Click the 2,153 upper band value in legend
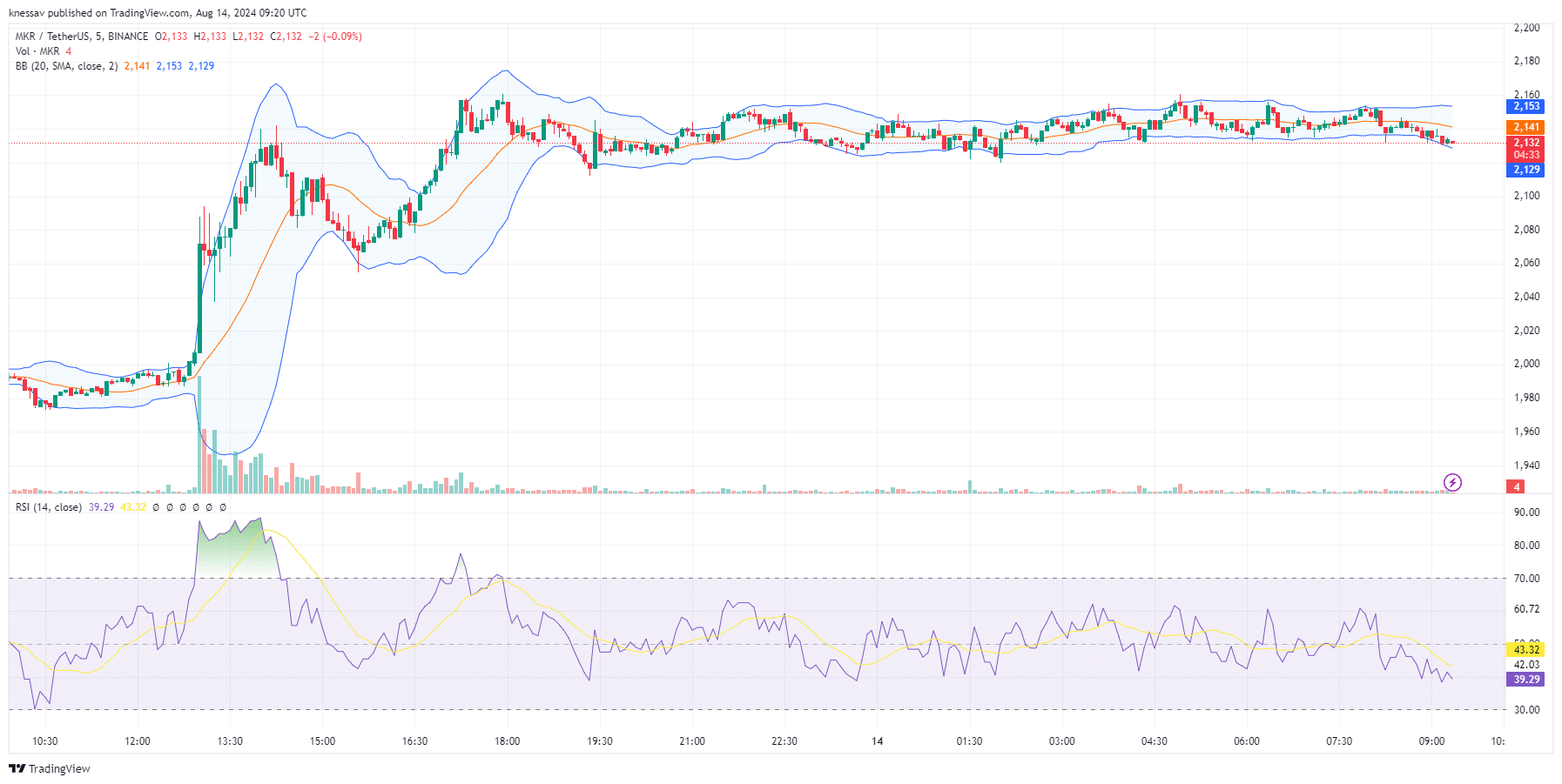This screenshot has height=784, width=1562. [x=169, y=66]
